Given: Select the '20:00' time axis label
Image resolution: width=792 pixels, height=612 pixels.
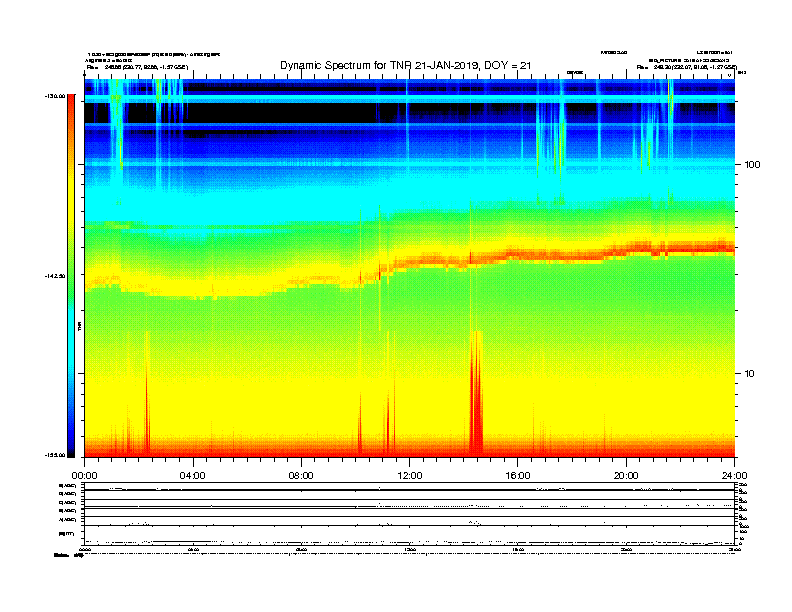Looking at the screenshot, I should (x=626, y=476).
